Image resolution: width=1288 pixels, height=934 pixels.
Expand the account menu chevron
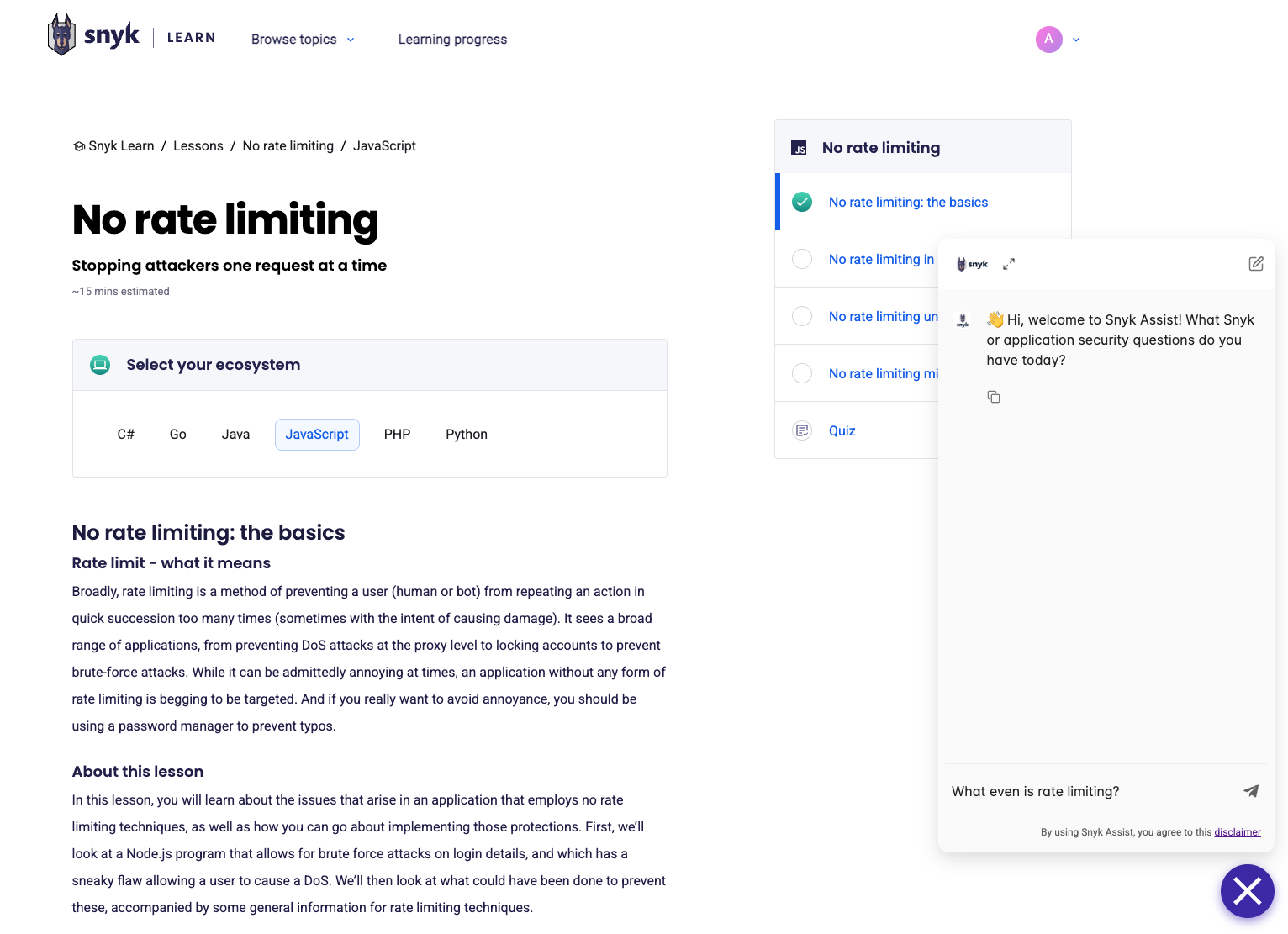(1076, 40)
